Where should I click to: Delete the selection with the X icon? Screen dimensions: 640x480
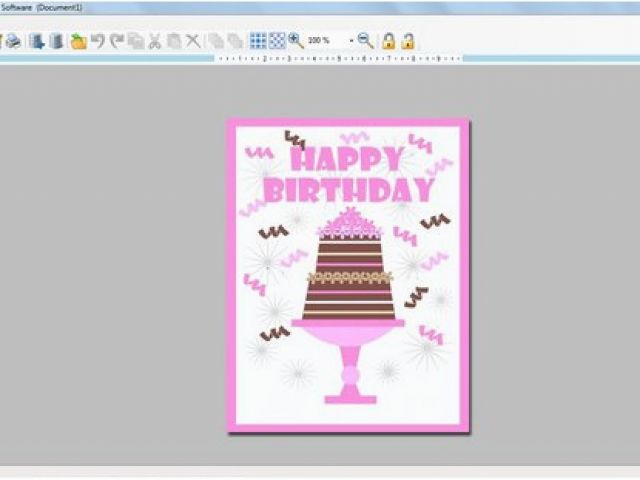point(193,41)
